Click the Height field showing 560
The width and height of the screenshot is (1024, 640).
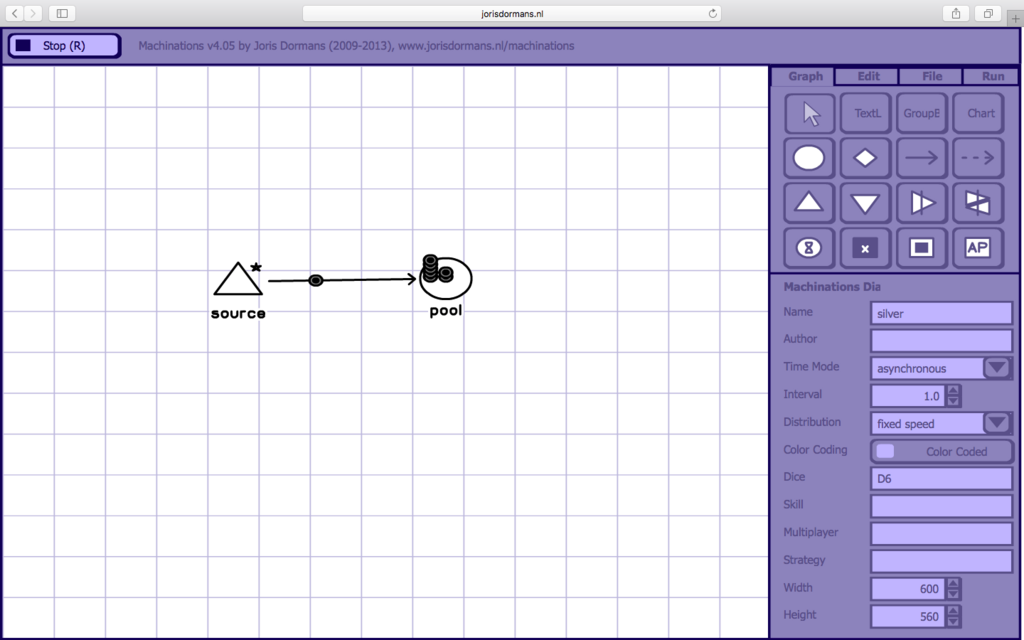(908, 616)
